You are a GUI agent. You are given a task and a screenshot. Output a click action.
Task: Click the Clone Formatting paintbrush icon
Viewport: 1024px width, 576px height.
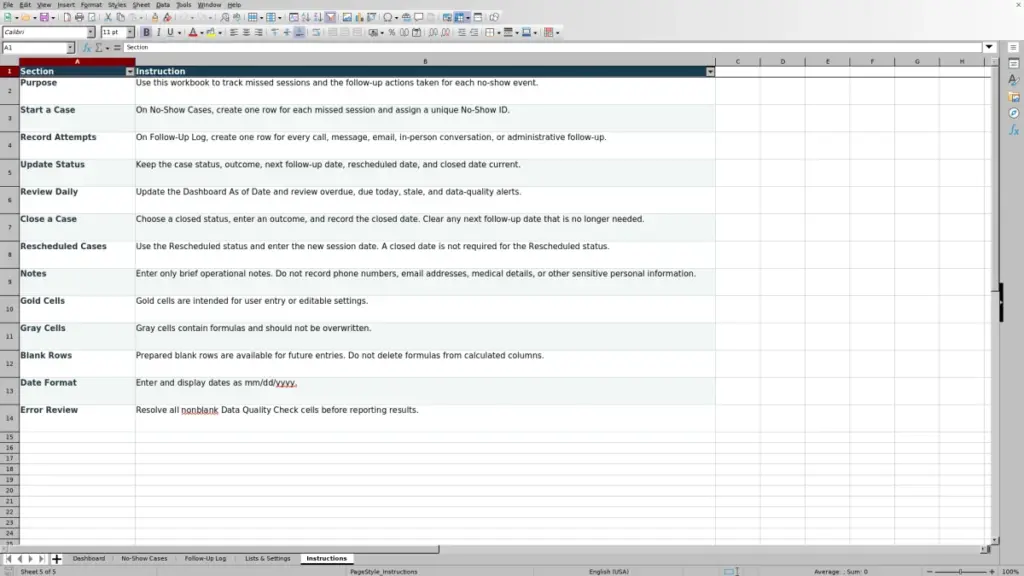coord(155,18)
